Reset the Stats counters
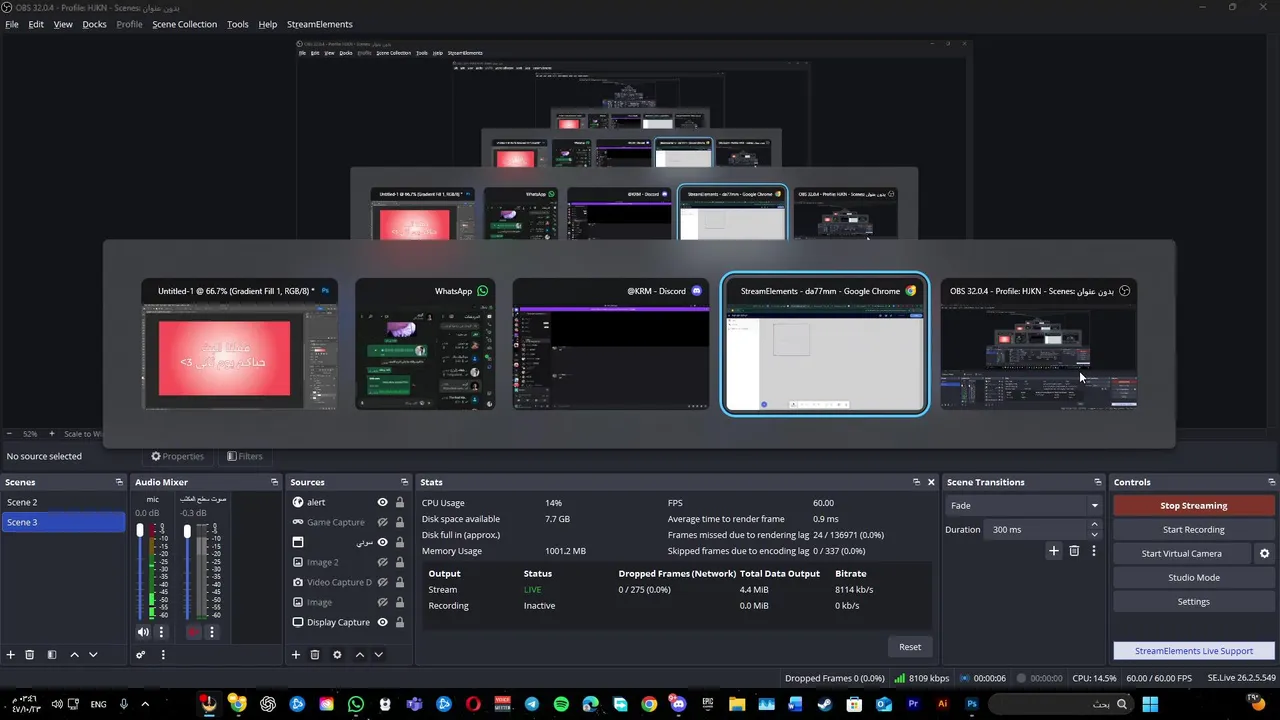This screenshot has width=1280, height=720. pyautogui.click(x=910, y=647)
